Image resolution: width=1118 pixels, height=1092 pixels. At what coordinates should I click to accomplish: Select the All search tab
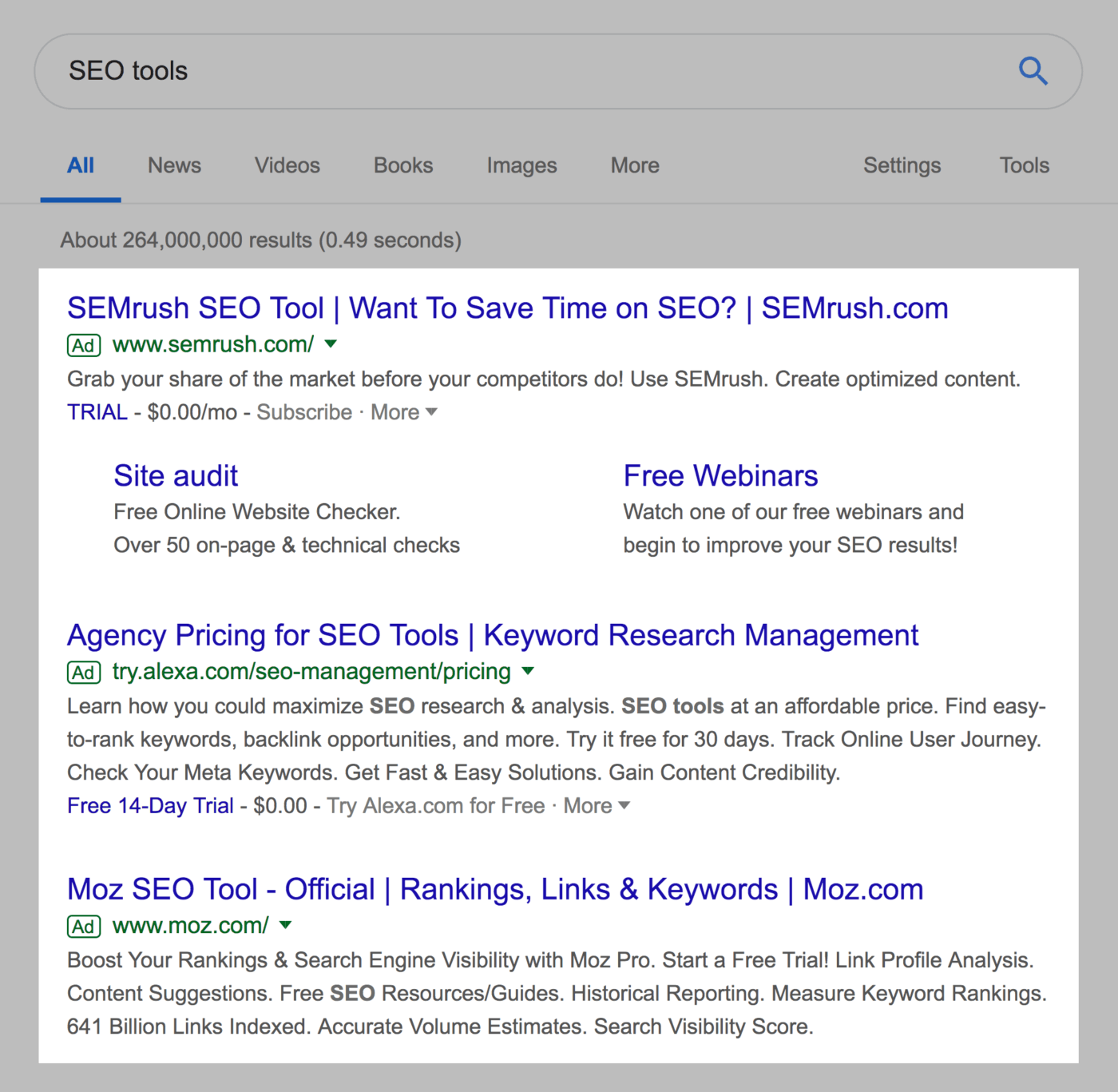coord(81,165)
